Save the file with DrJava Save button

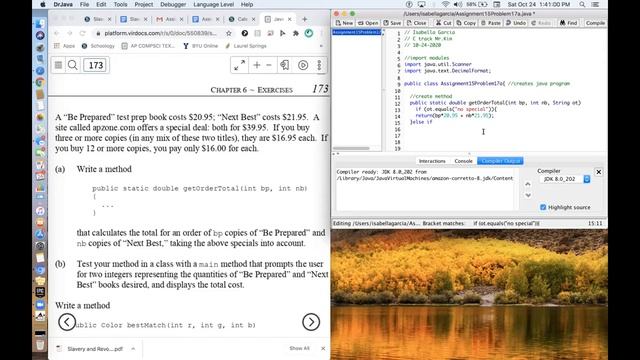click(392, 23)
